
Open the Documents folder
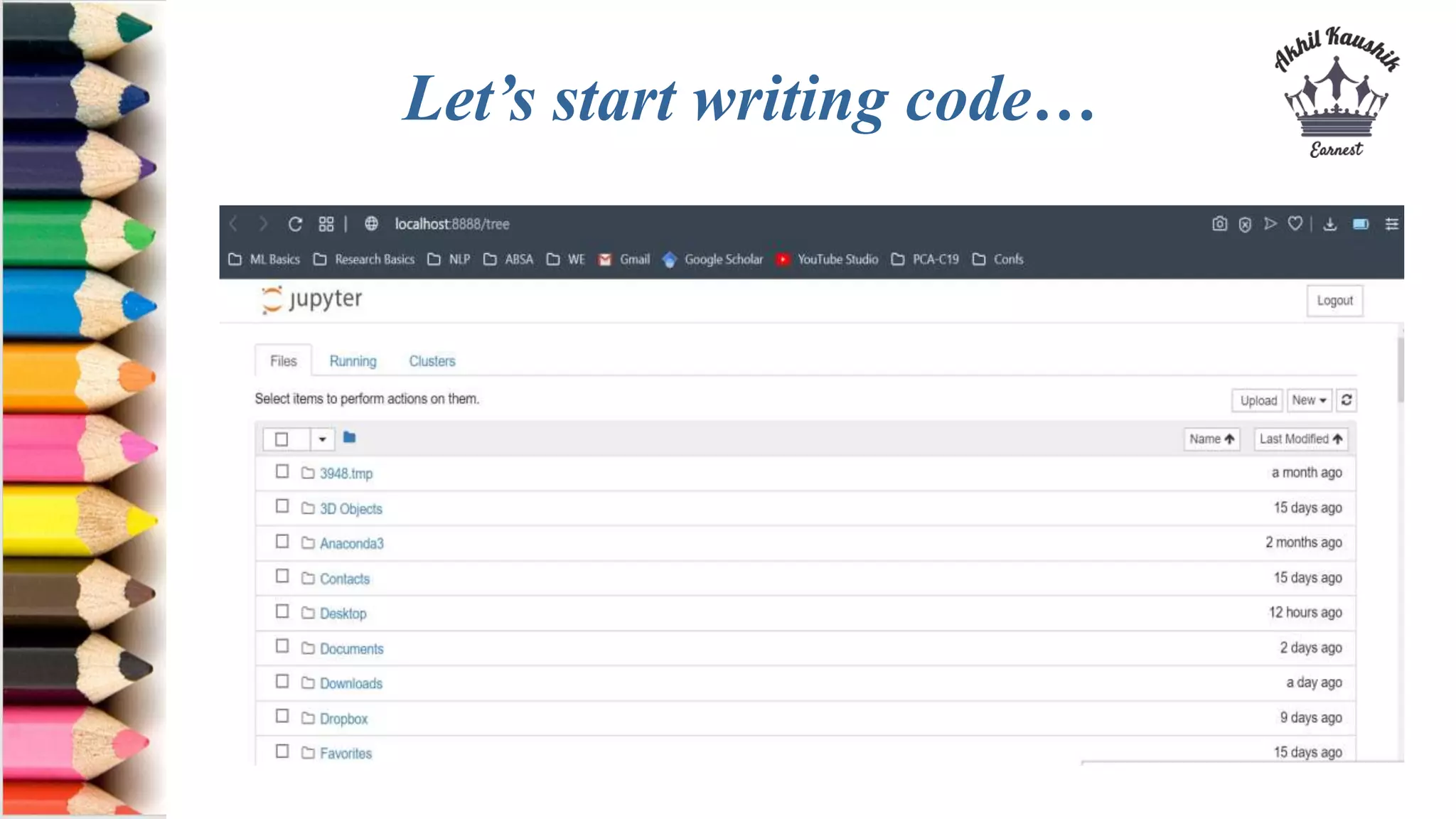351,649
